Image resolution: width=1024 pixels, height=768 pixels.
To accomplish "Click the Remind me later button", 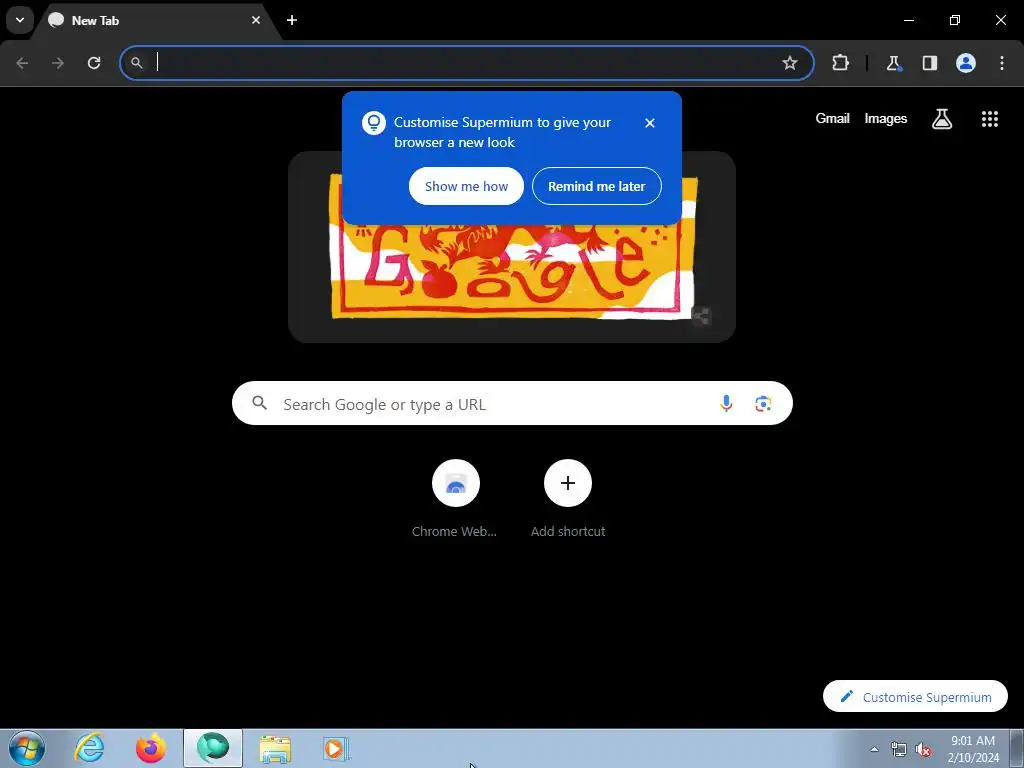I will pyautogui.click(x=597, y=186).
